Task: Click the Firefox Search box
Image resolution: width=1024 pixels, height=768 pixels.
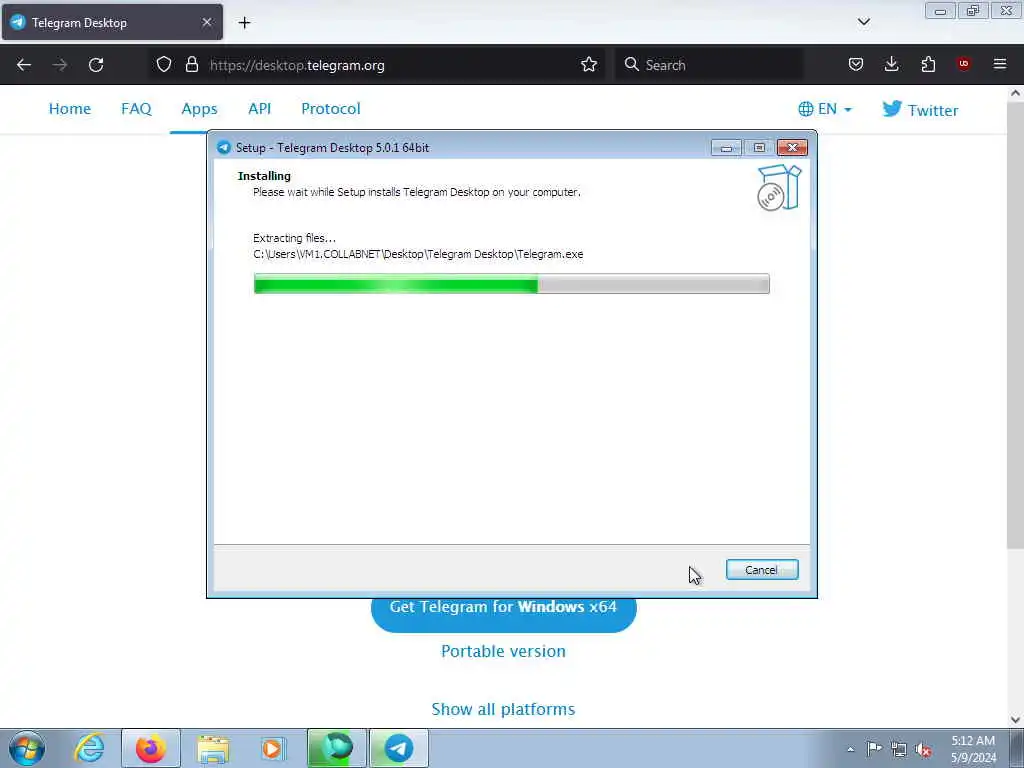Action: (x=709, y=65)
